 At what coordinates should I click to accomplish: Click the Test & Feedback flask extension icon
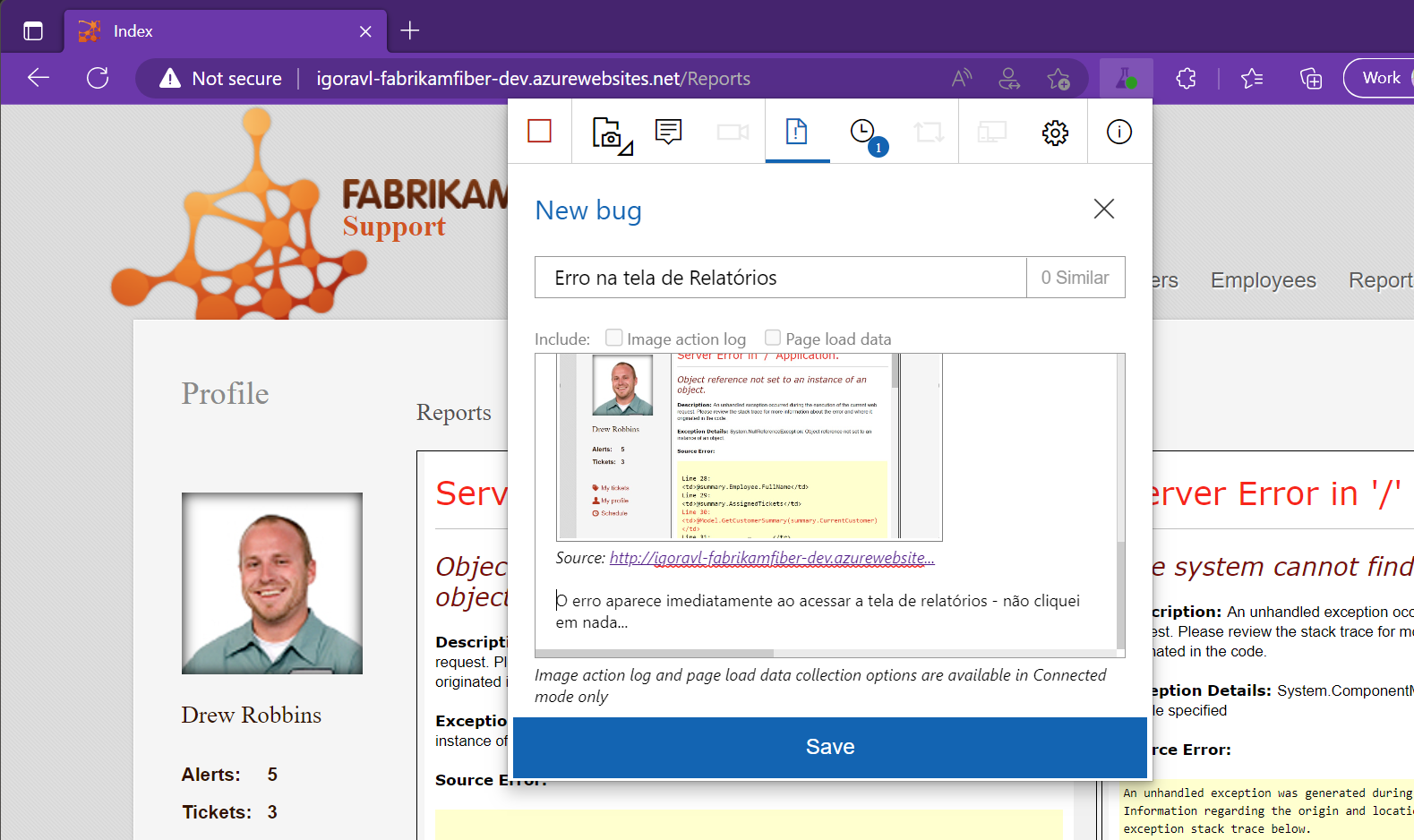click(1125, 79)
